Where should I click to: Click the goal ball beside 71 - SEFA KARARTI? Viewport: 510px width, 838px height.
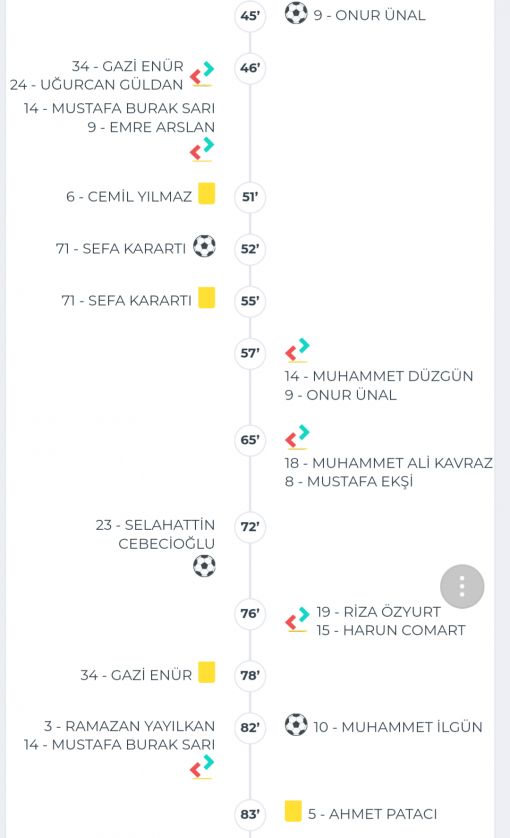[204, 246]
